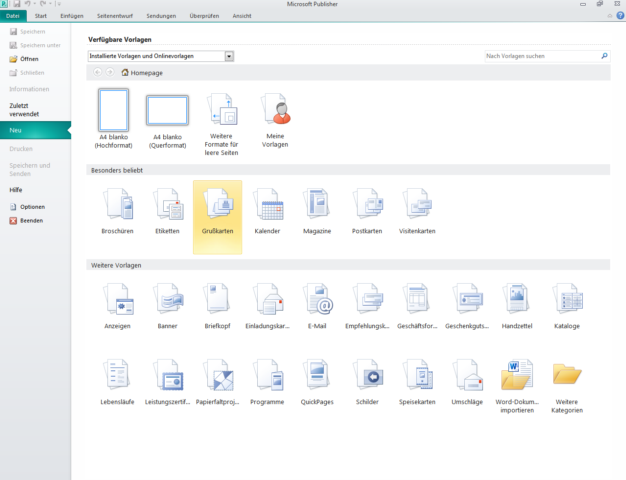The width and height of the screenshot is (626, 480).
Task: Open the Leistungszertifikate templates
Action: [167, 382]
